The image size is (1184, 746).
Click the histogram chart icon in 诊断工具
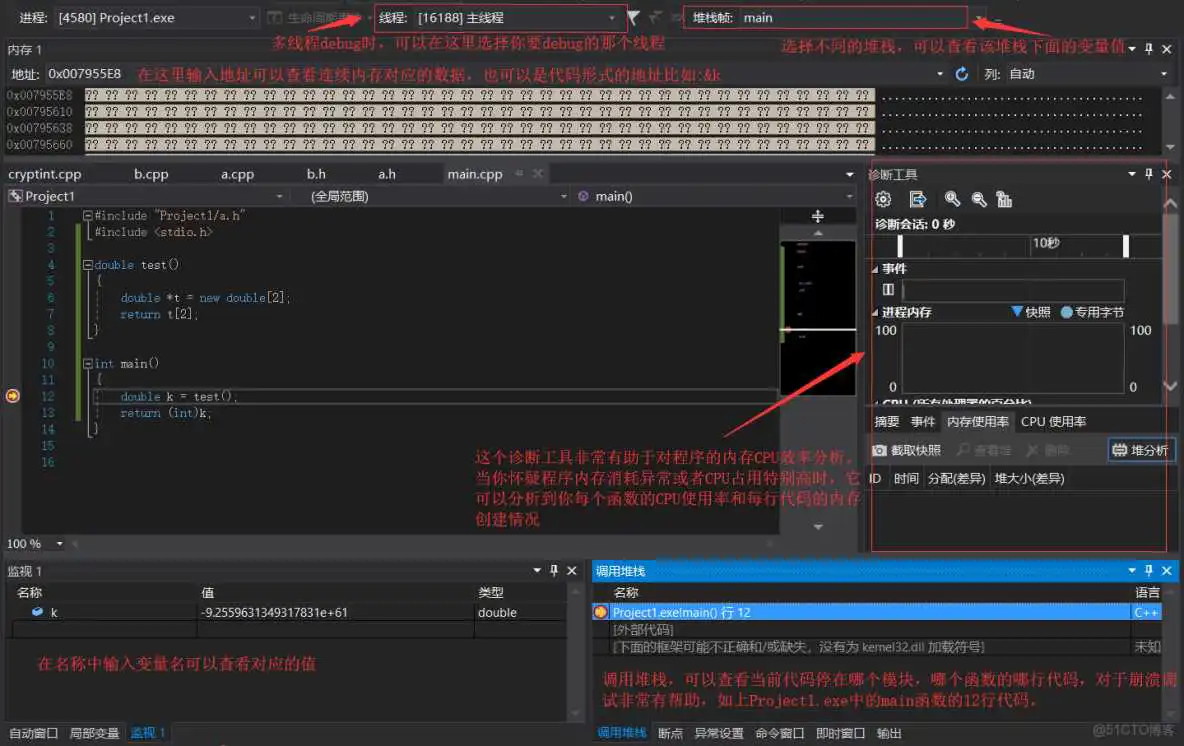[1003, 199]
